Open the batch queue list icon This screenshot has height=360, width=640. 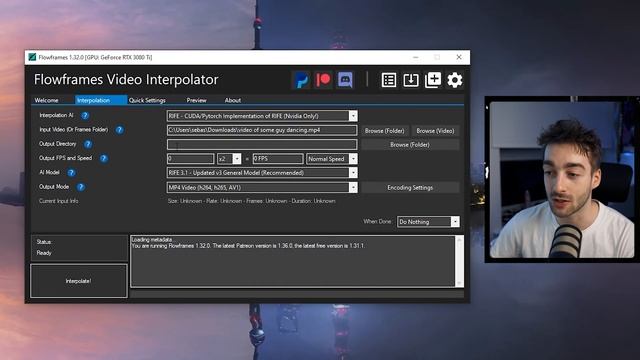[x=389, y=80]
